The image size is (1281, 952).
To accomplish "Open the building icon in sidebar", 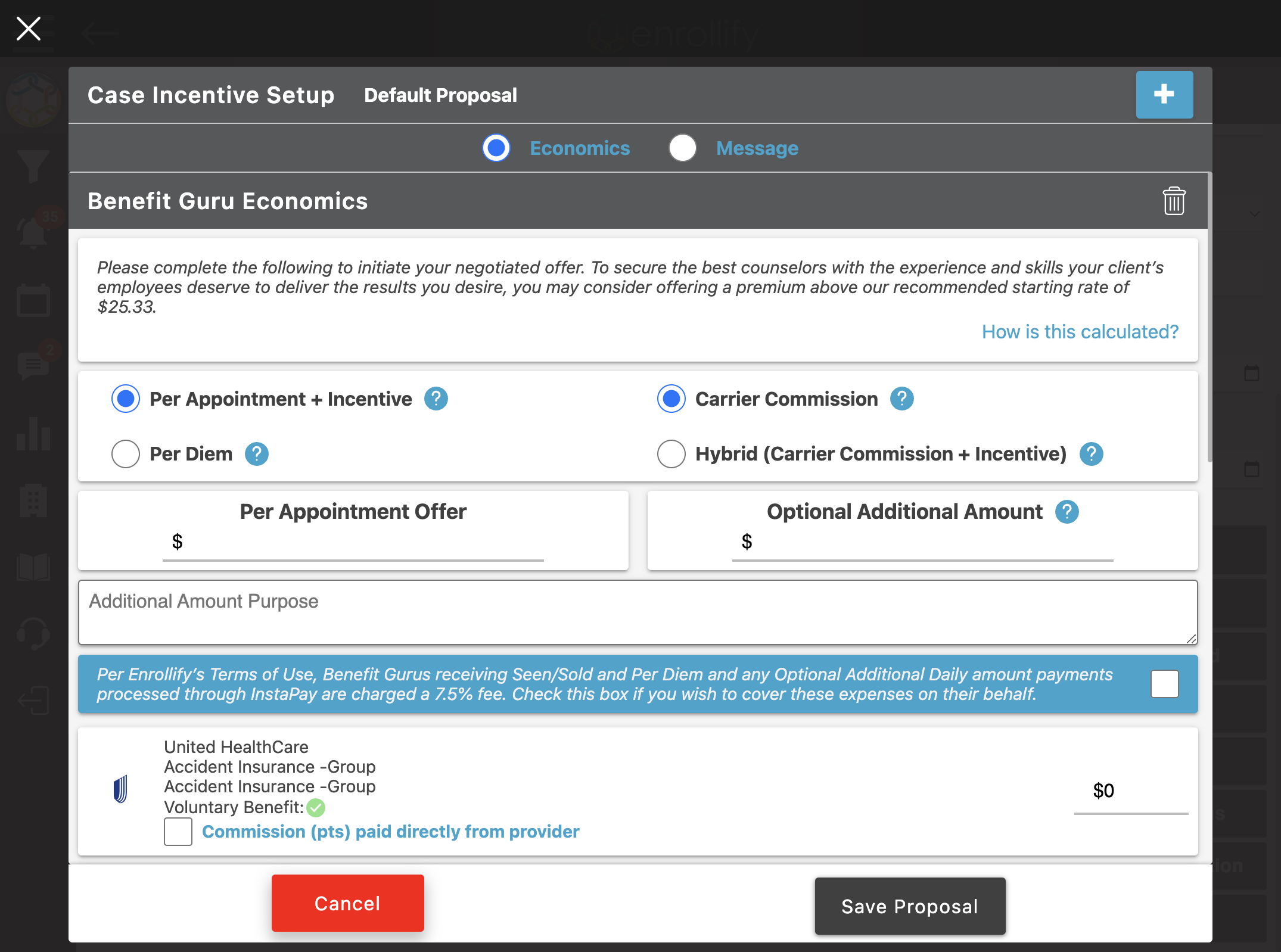I will pos(33,500).
